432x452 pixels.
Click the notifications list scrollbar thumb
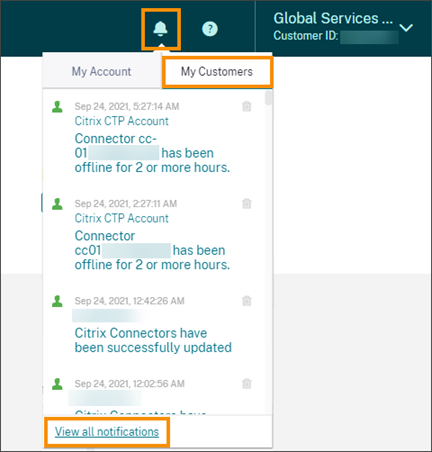(x=268, y=99)
